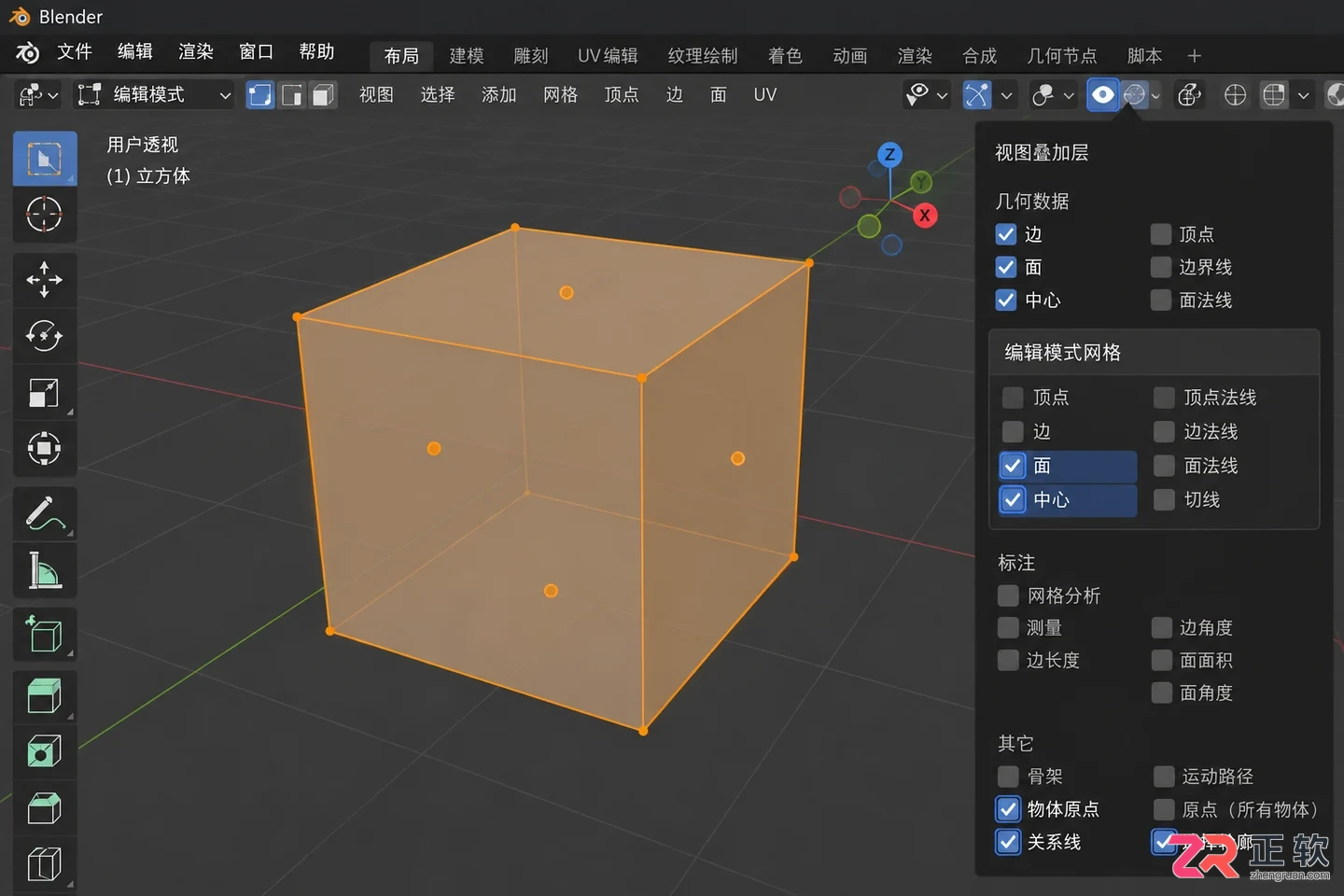Open the 网格 viewport menu
Screen dimensions: 1344x896
[561, 95]
